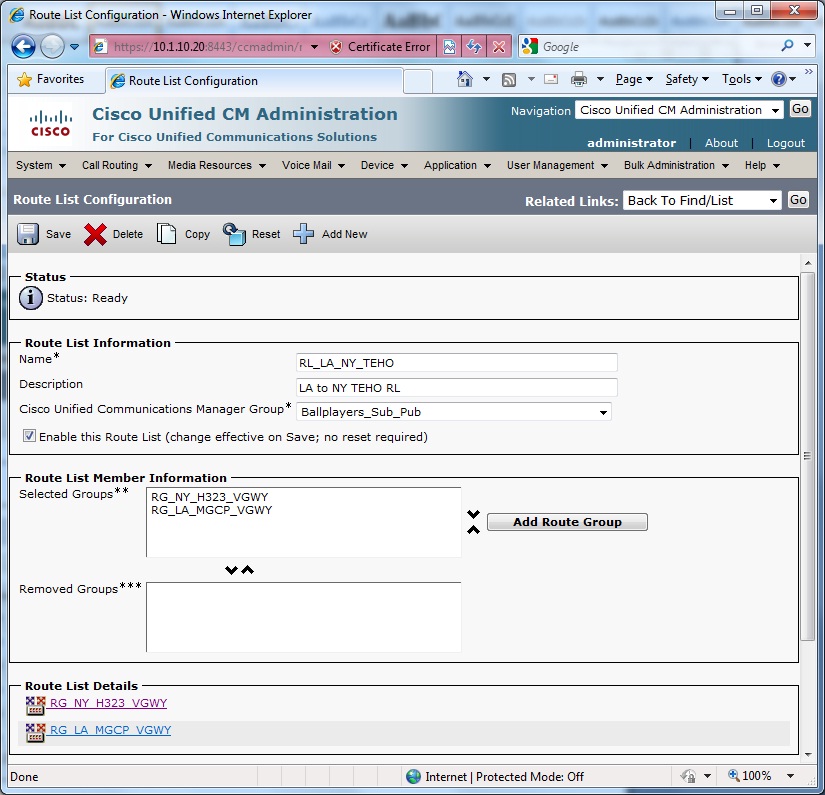Screen dimensions: 825x795
Task: Add a new route list
Action: [330, 233]
